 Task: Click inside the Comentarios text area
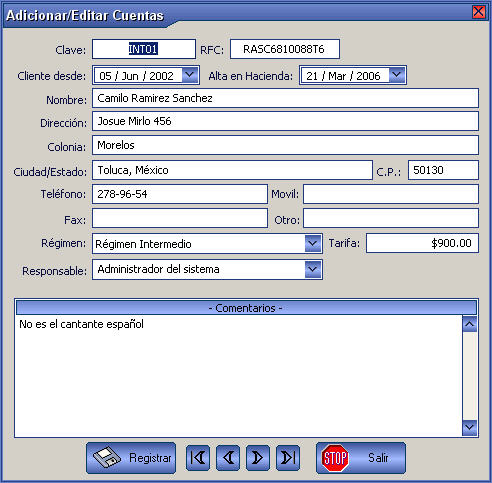point(239,376)
